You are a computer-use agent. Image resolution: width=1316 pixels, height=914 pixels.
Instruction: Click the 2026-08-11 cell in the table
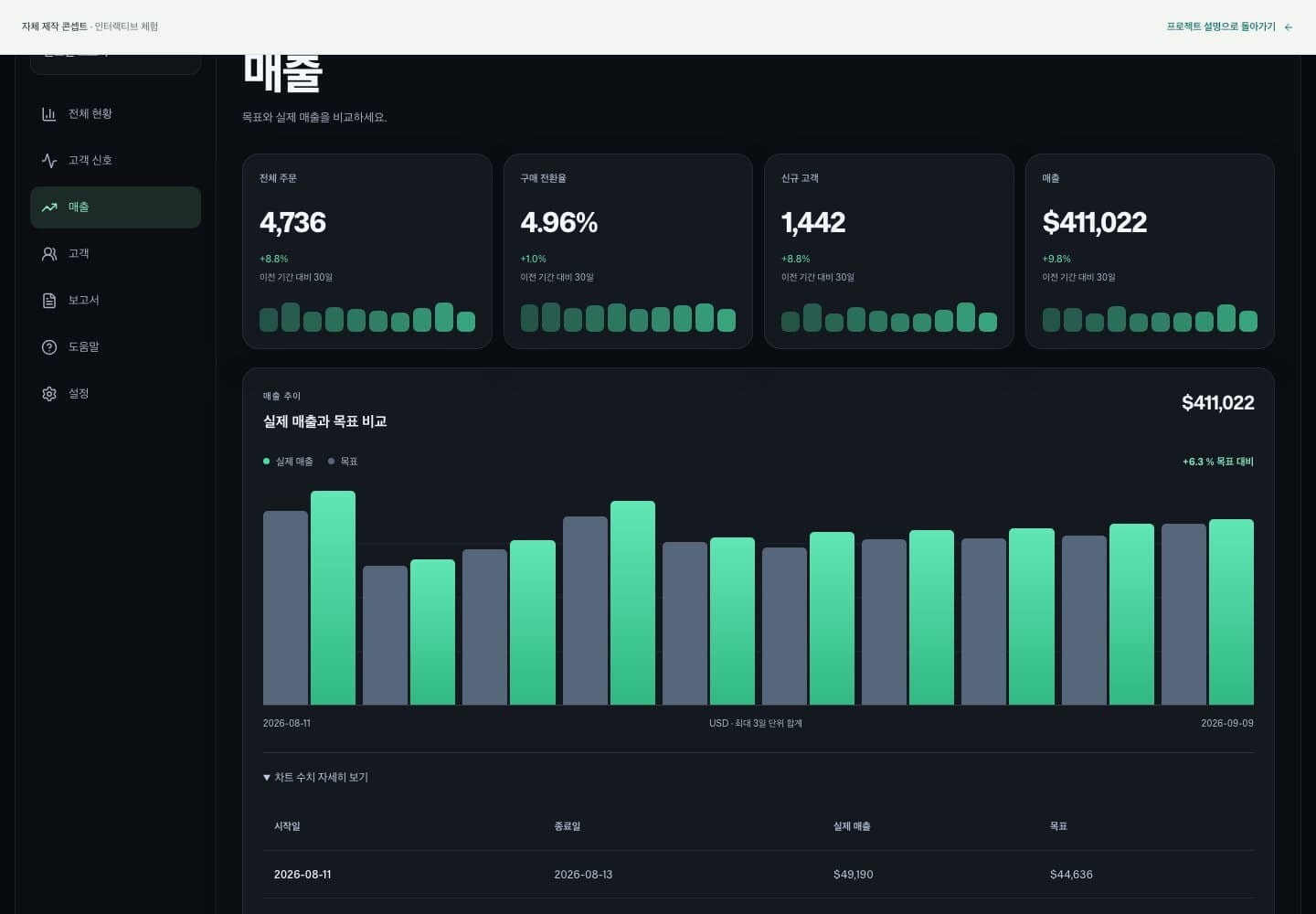point(302,875)
